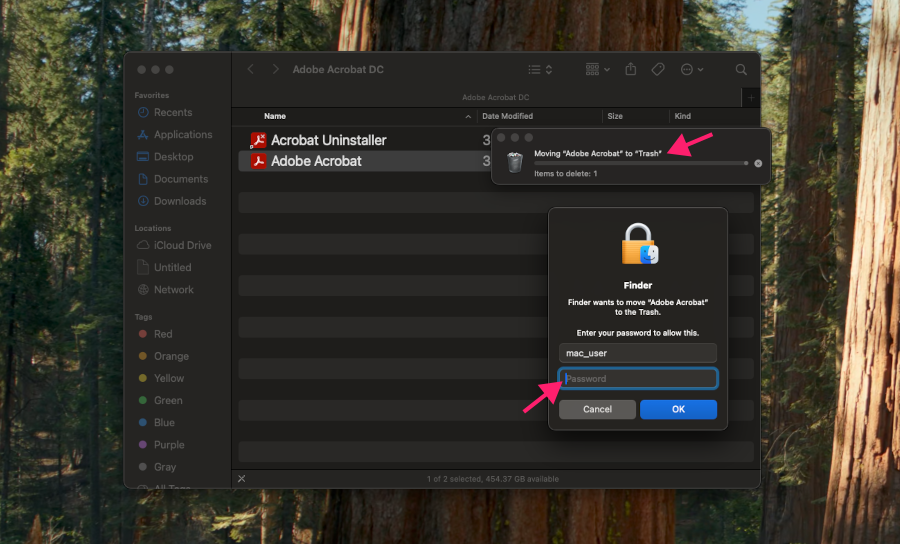Click the Recents clock icon
The width and height of the screenshot is (900, 544).
point(143,112)
